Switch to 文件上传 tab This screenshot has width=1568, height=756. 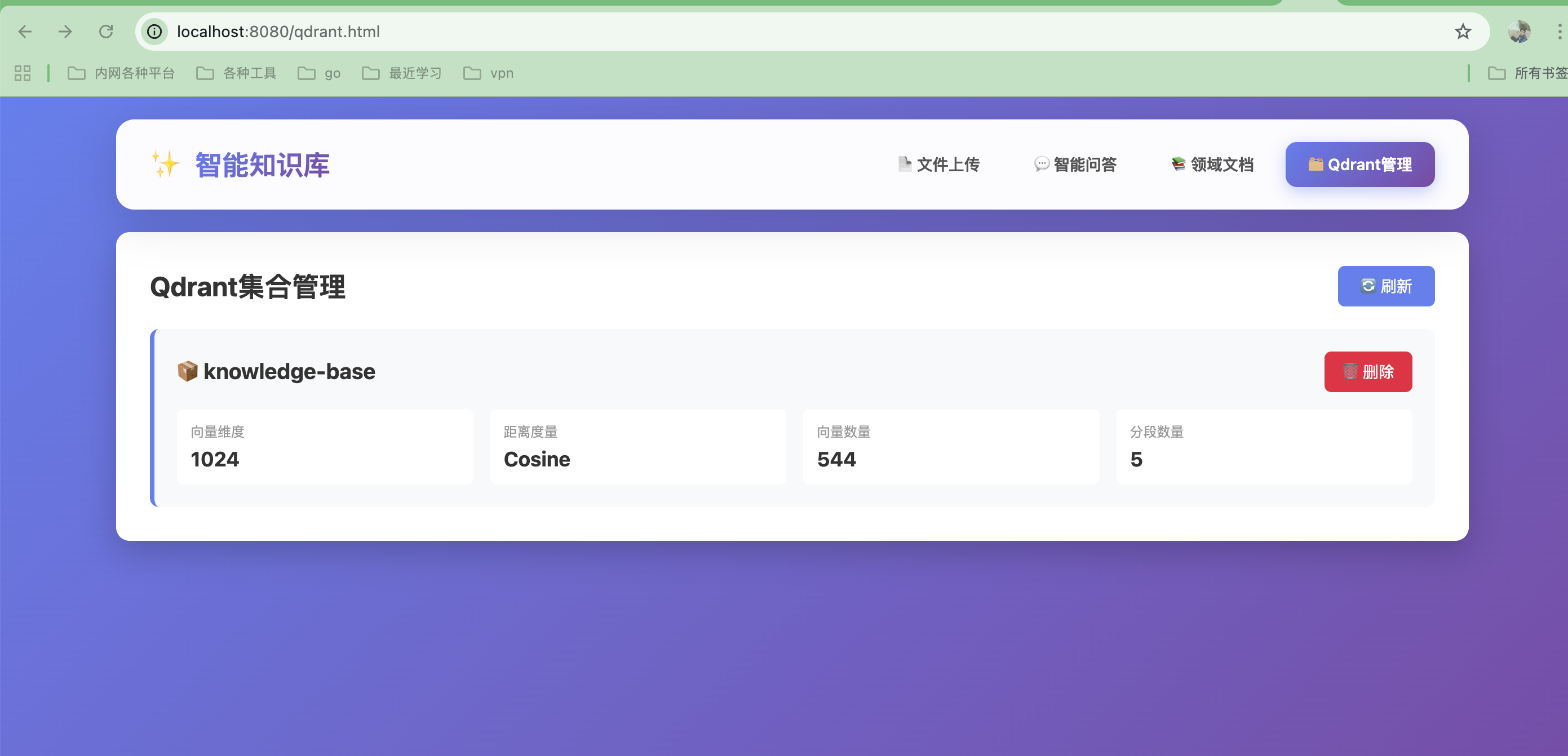pos(938,164)
